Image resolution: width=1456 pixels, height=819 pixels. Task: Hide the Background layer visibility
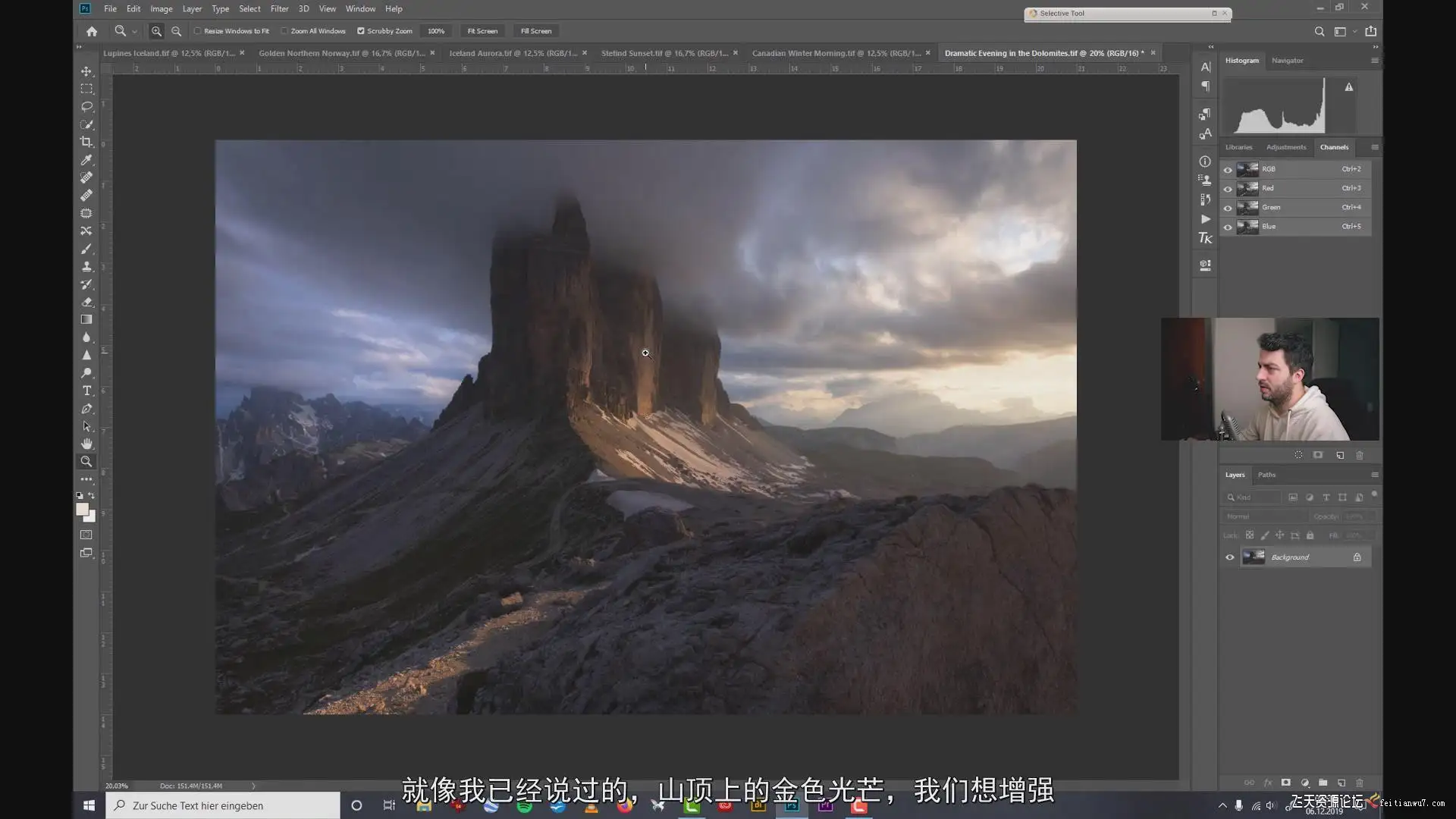point(1229,557)
